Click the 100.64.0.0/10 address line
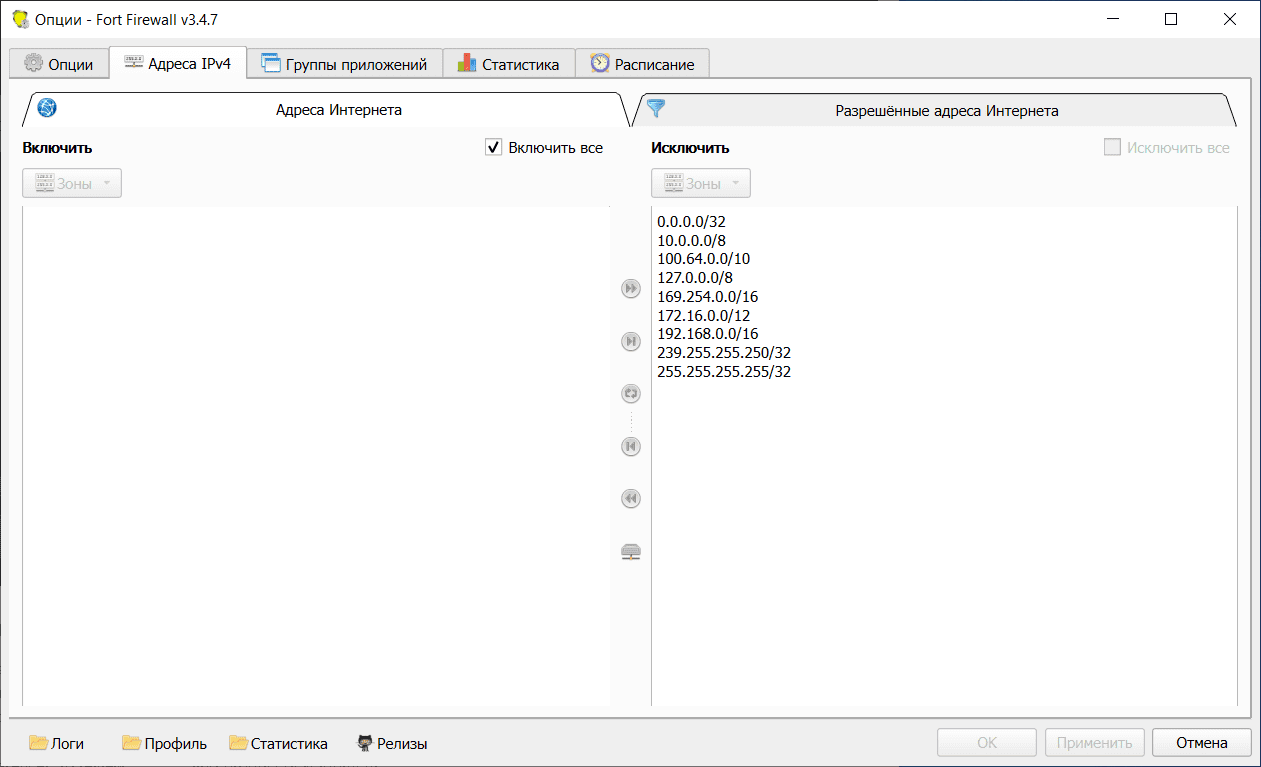Image resolution: width=1261 pixels, height=767 pixels. click(703, 259)
